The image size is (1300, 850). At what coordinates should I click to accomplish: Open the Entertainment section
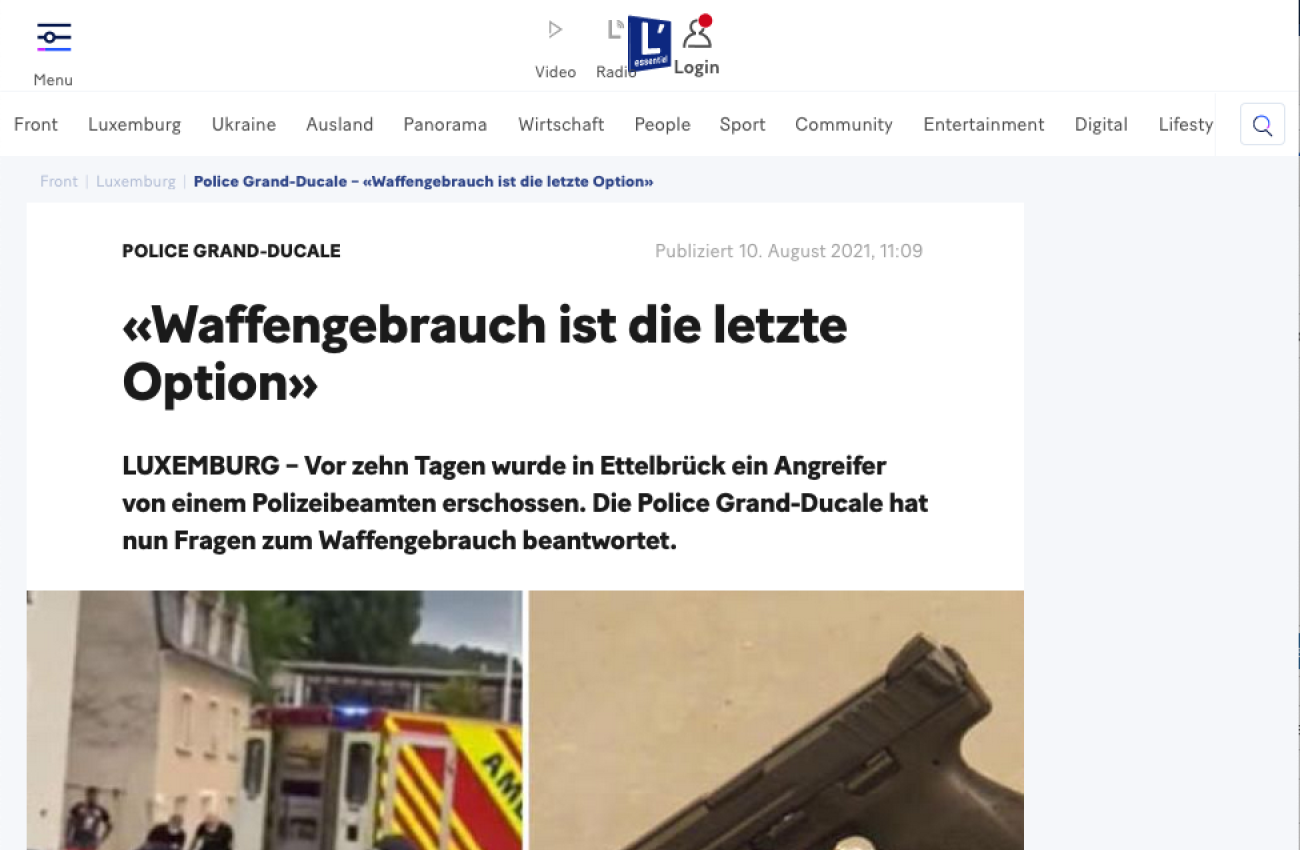click(x=984, y=124)
